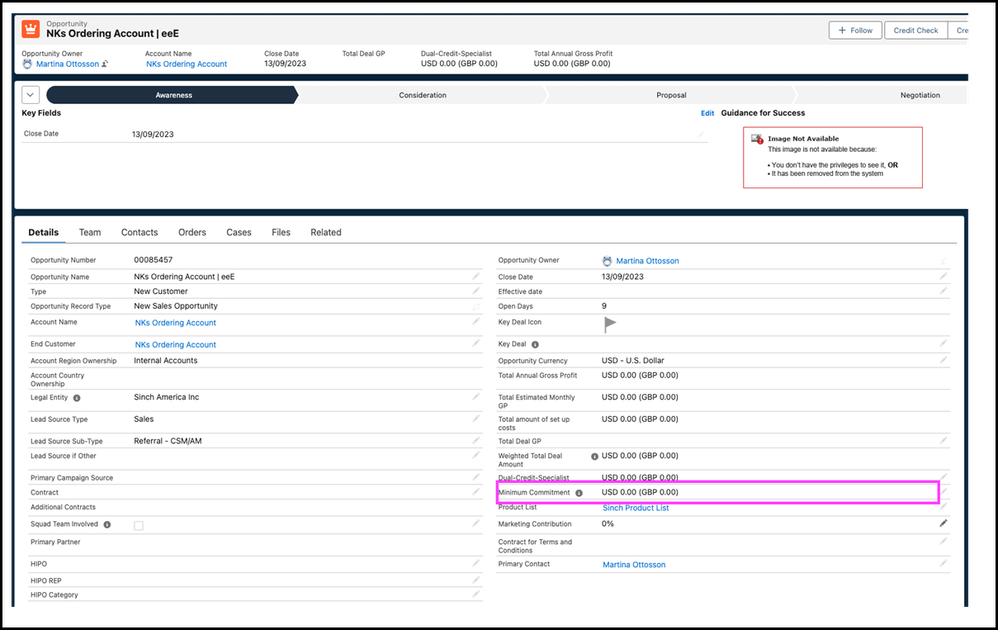The height and width of the screenshot is (630, 998).
Task: Click the Credit Check button
Action: point(915,30)
